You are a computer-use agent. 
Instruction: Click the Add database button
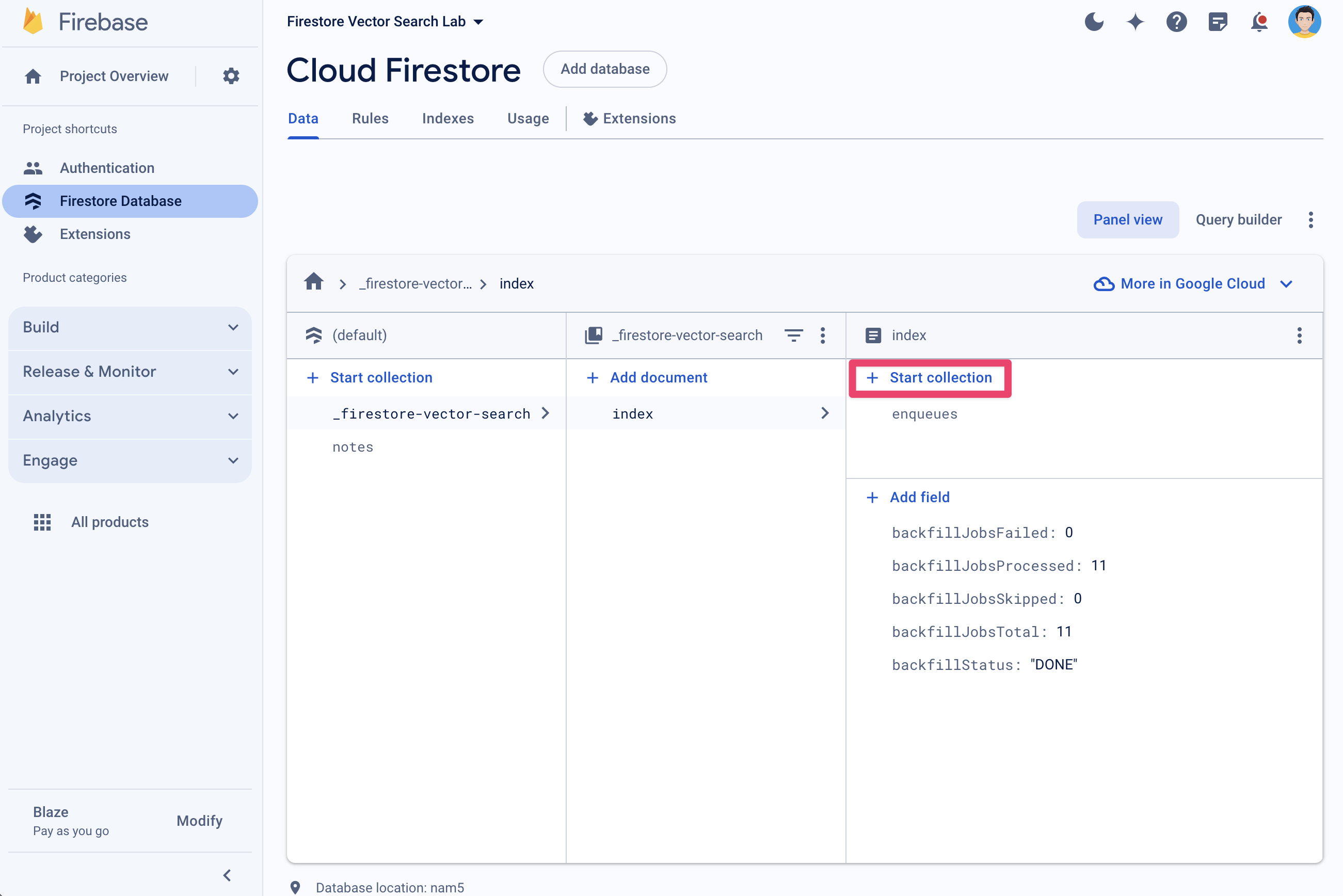604,69
